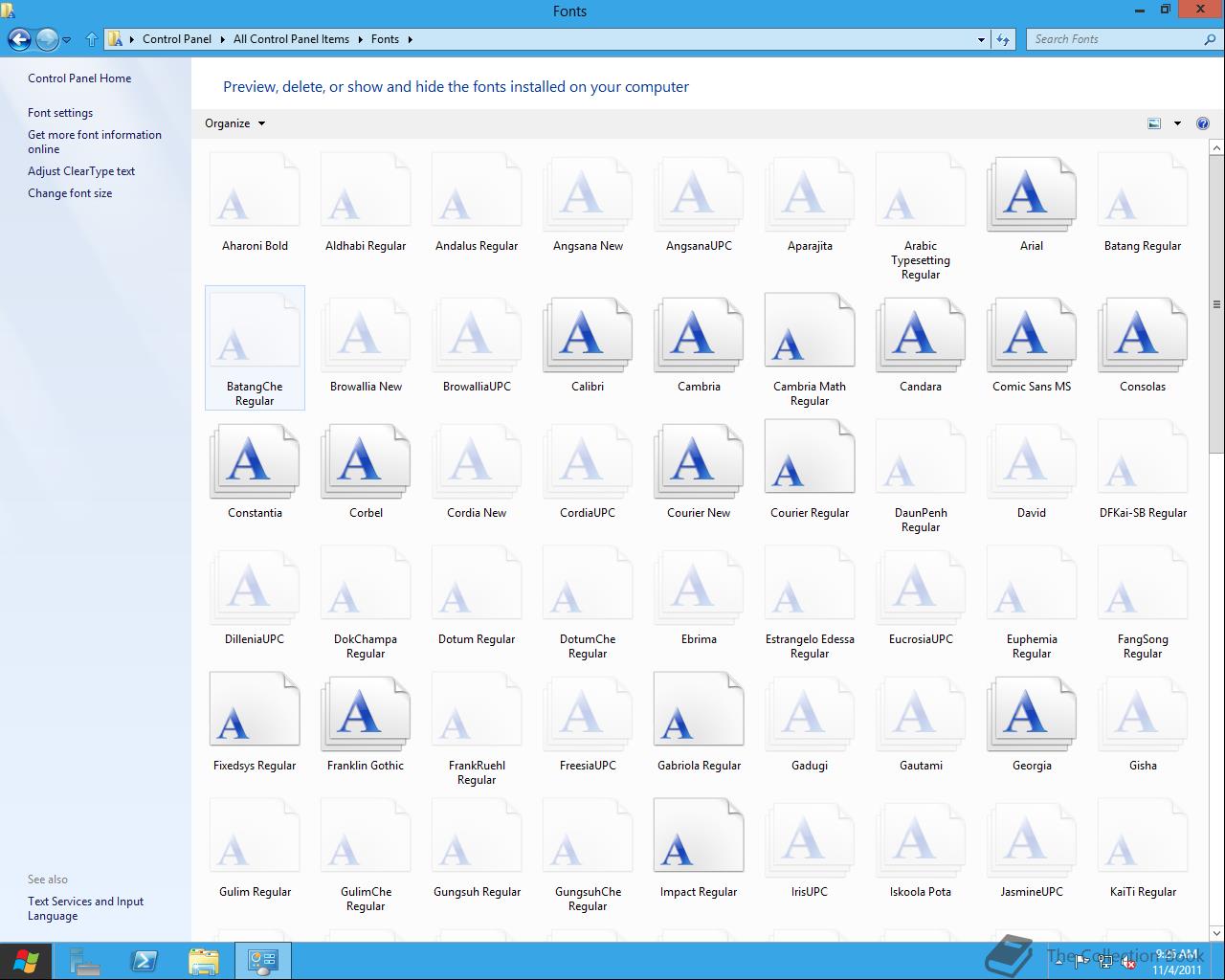Open the recent locations dropdown arrow
Viewport: 1225px width, 980px height.
tap(67, 40)
